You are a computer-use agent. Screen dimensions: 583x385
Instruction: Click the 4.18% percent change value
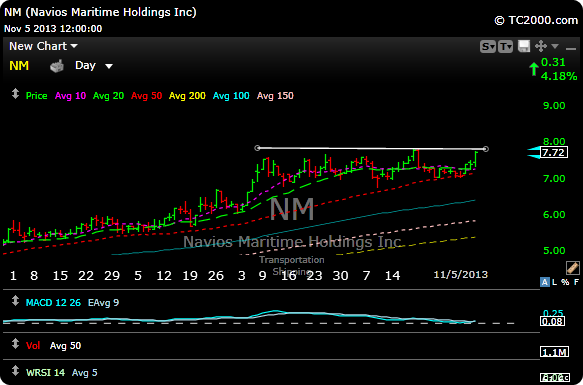click(559, 77)
